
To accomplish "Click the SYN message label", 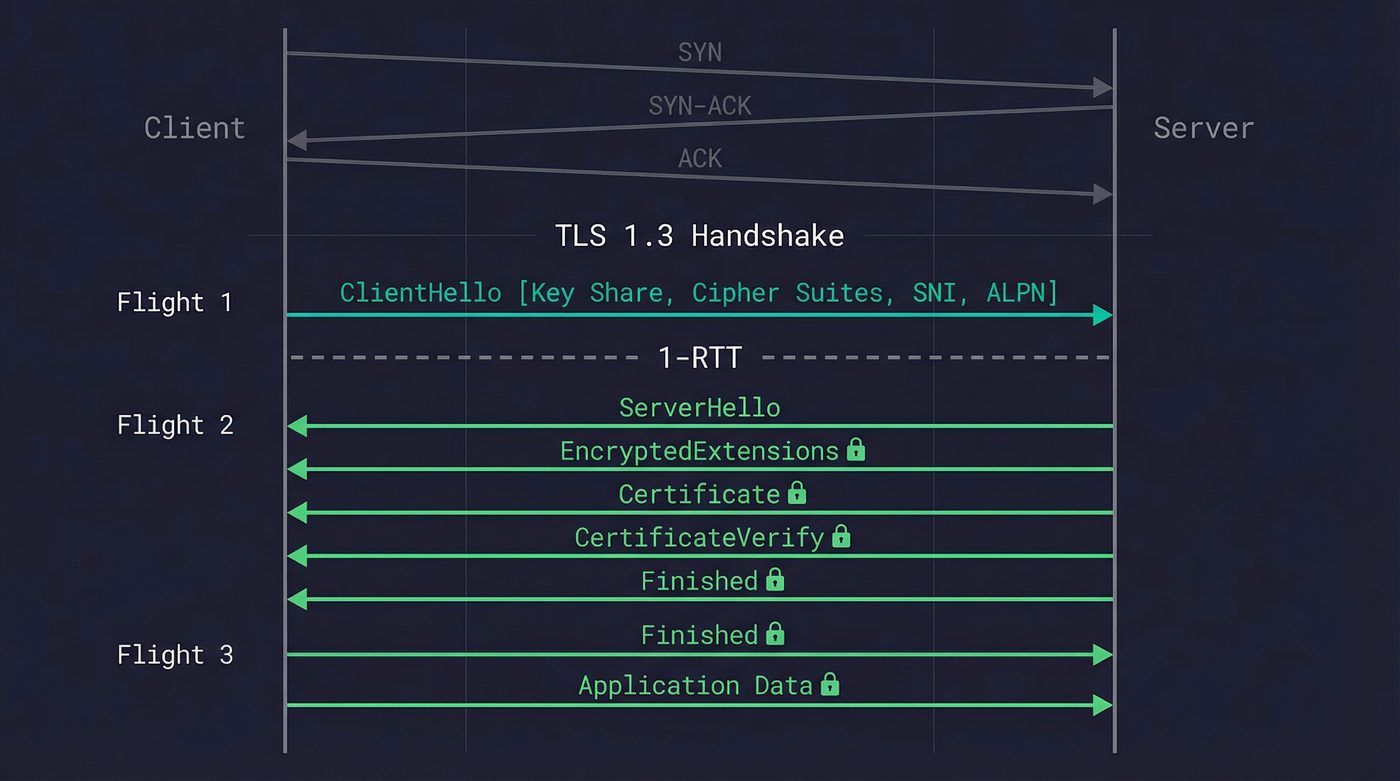I will [699, 52].
